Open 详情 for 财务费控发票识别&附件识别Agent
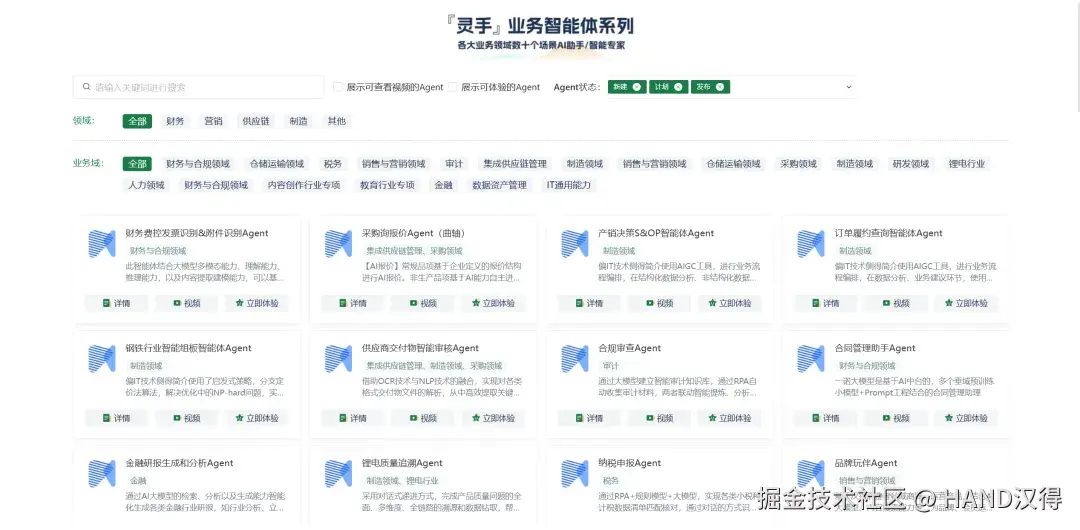 coord(116,303)
